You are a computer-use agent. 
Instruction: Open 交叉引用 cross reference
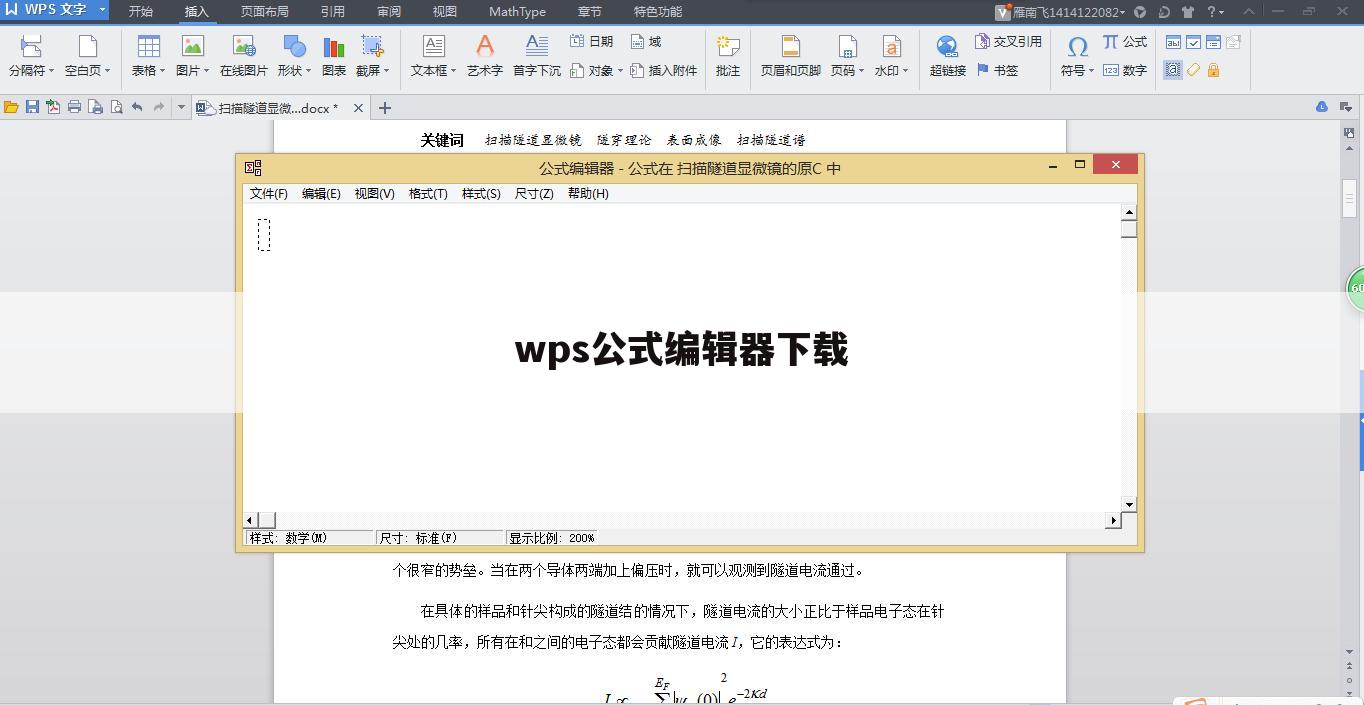1008,41
